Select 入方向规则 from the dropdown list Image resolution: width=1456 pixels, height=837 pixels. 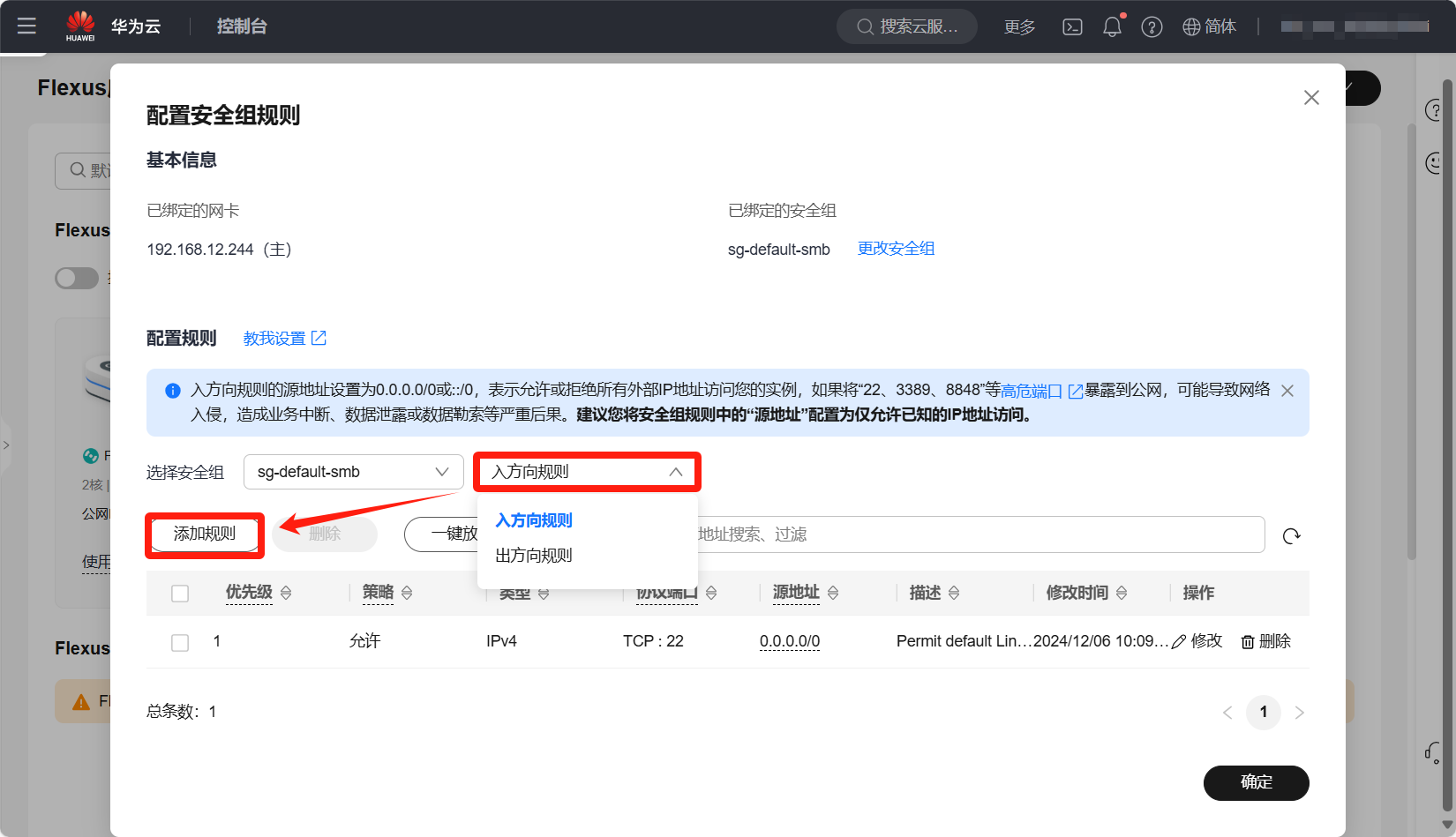coord(534,520)
